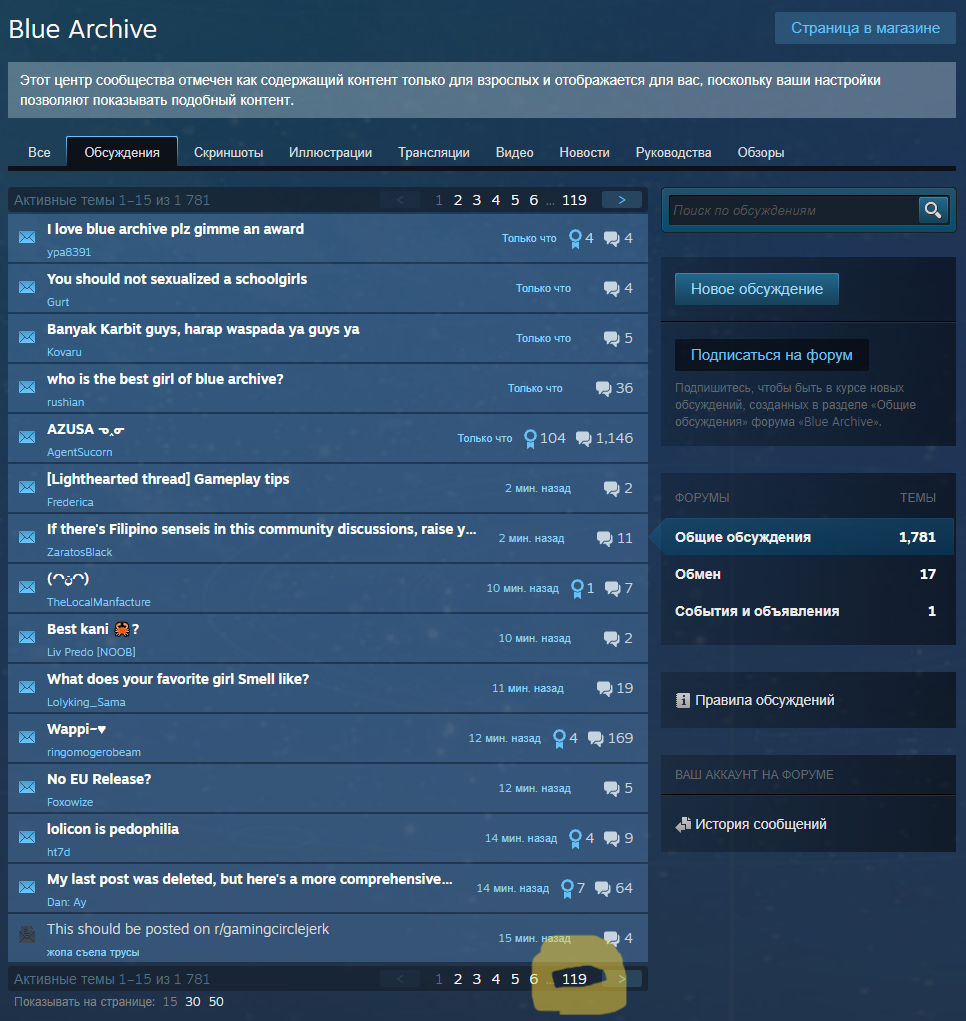This screenshot has height=1021, width=966.
Task: Click Новое обсуждение button
Action: click(x=756, y=289)
